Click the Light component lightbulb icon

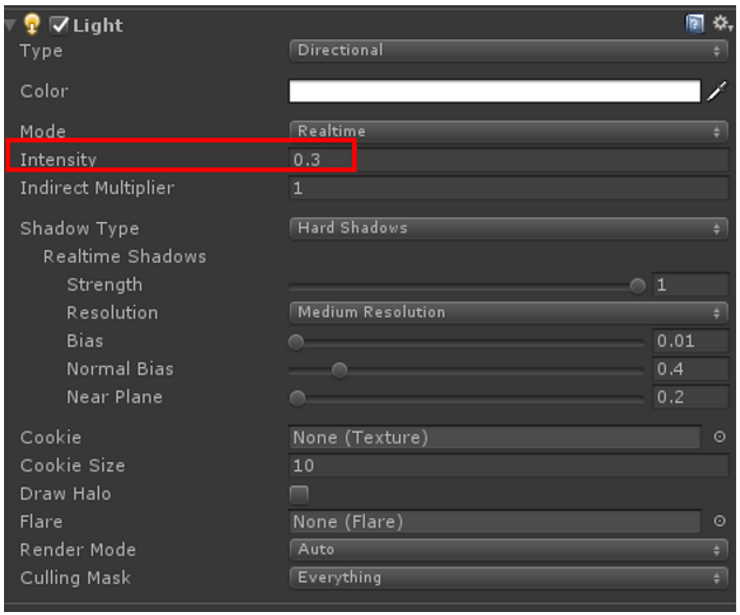(x=32, y=25)
